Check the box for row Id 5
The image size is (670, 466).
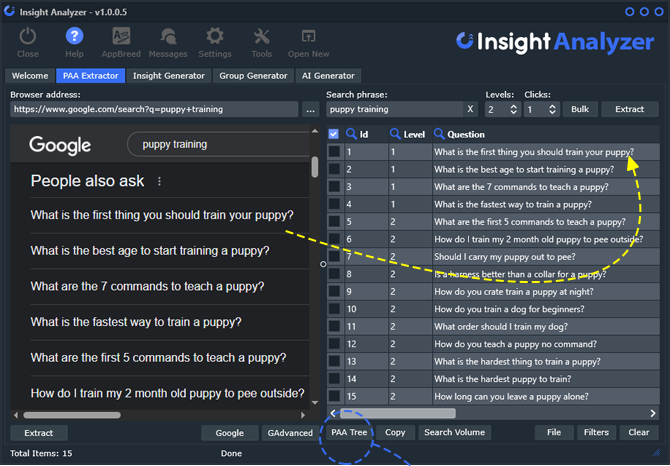(x=334, y=222)
